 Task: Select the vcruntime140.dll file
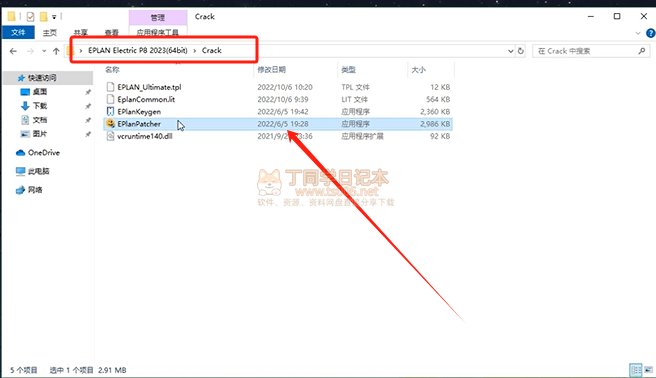(x=145, y=136)
